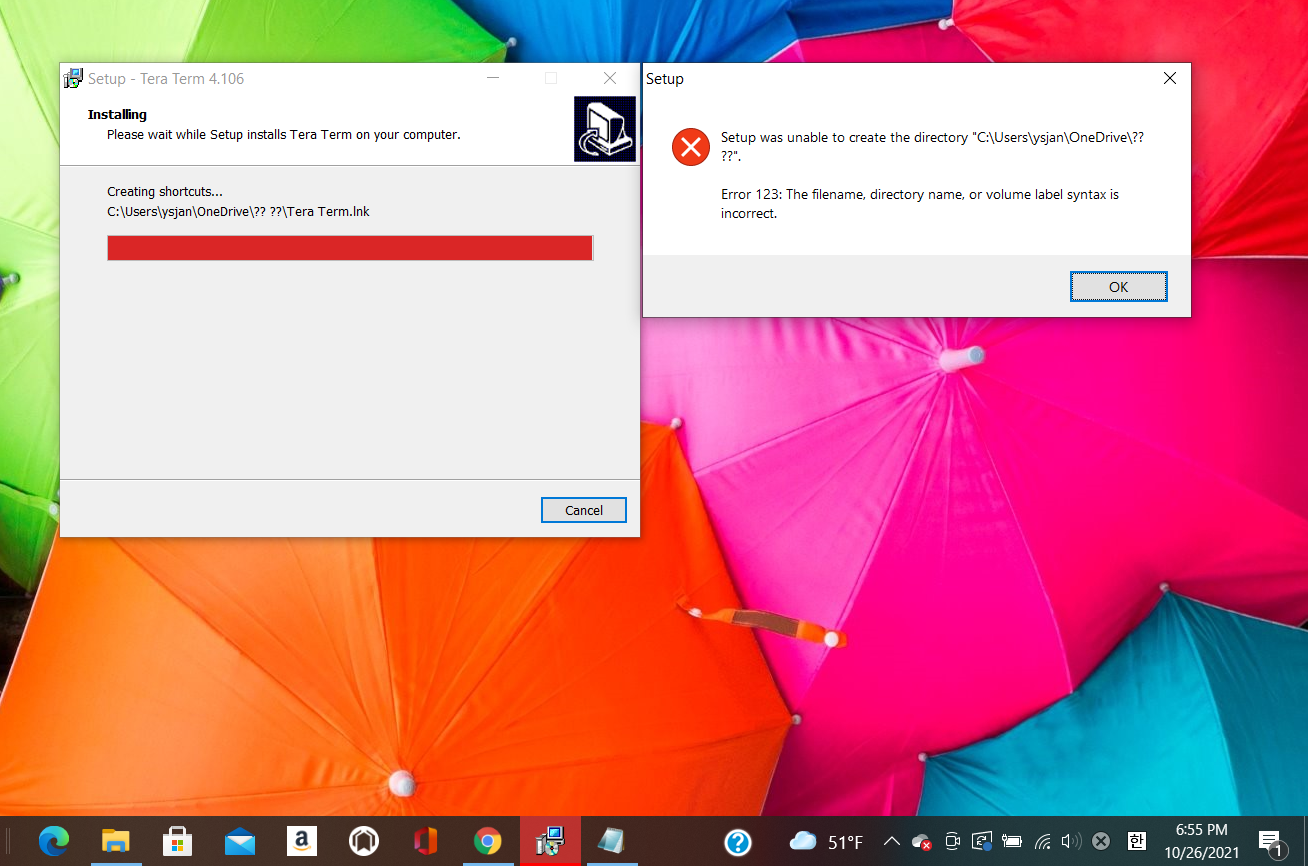
Task: Open Microsoft Office from the taskbar
Action: (426, 841)
